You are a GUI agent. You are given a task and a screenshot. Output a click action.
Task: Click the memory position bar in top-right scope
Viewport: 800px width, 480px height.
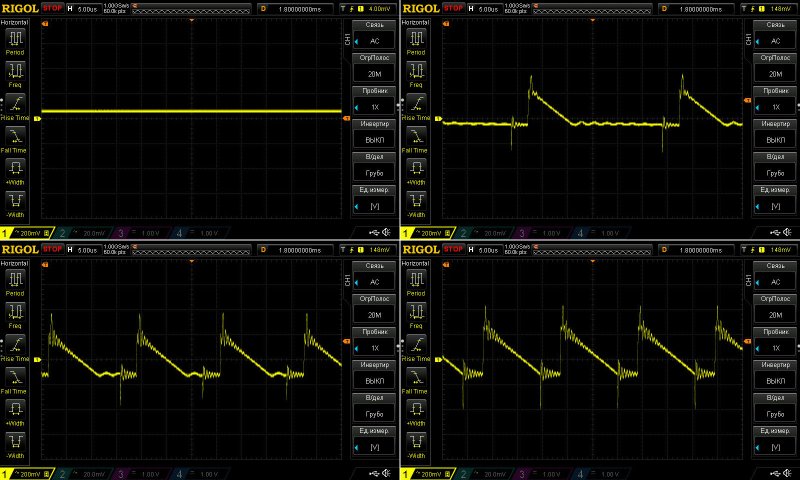click(x=579, y=7)
